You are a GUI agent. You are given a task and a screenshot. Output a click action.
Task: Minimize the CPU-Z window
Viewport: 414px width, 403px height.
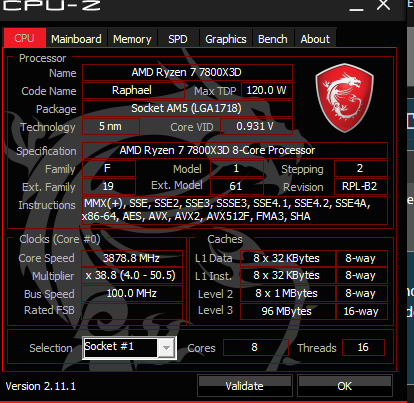(x=356, y=7)
